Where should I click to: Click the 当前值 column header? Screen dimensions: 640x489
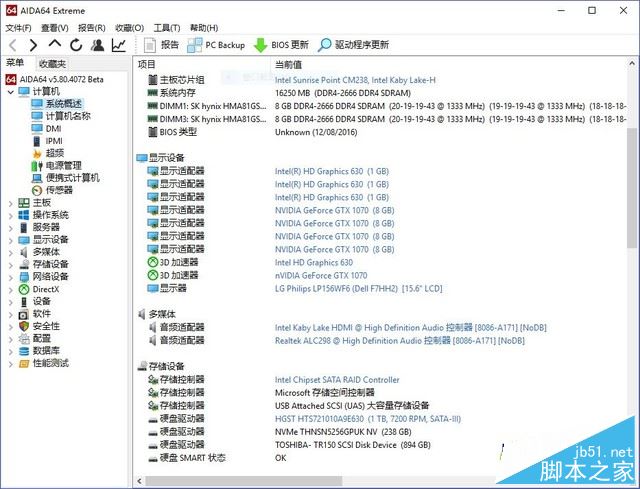[x=288, y=64]
